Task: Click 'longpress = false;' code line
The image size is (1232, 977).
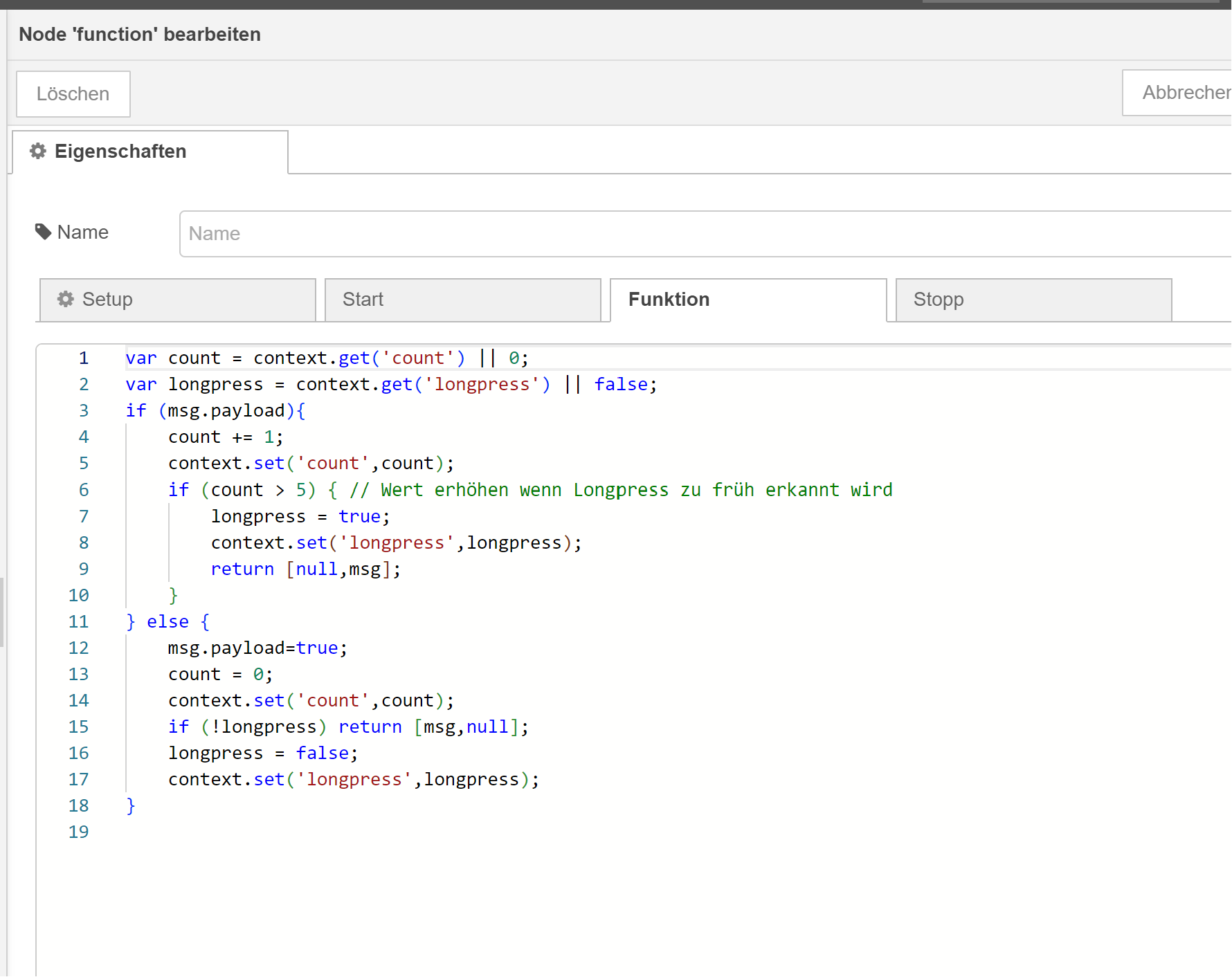Action: (x=263, y=754)
